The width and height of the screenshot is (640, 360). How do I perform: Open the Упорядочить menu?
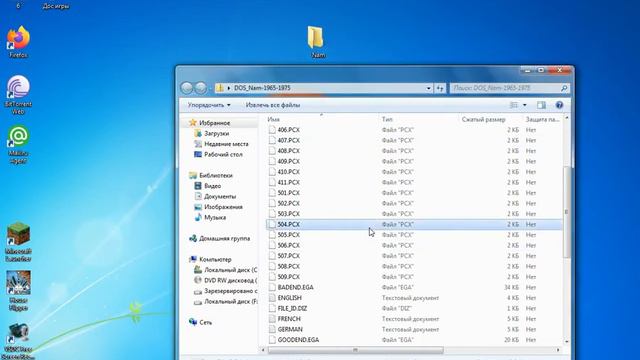point(209,105)
